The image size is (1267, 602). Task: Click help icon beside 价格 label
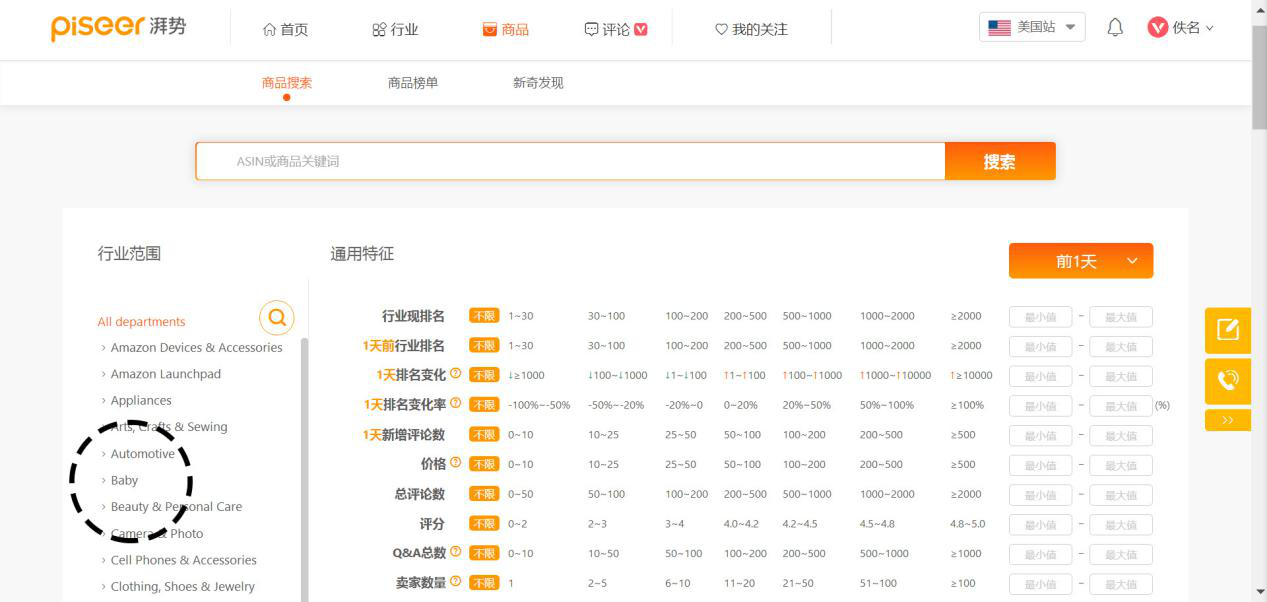click(x=456, y=463)
